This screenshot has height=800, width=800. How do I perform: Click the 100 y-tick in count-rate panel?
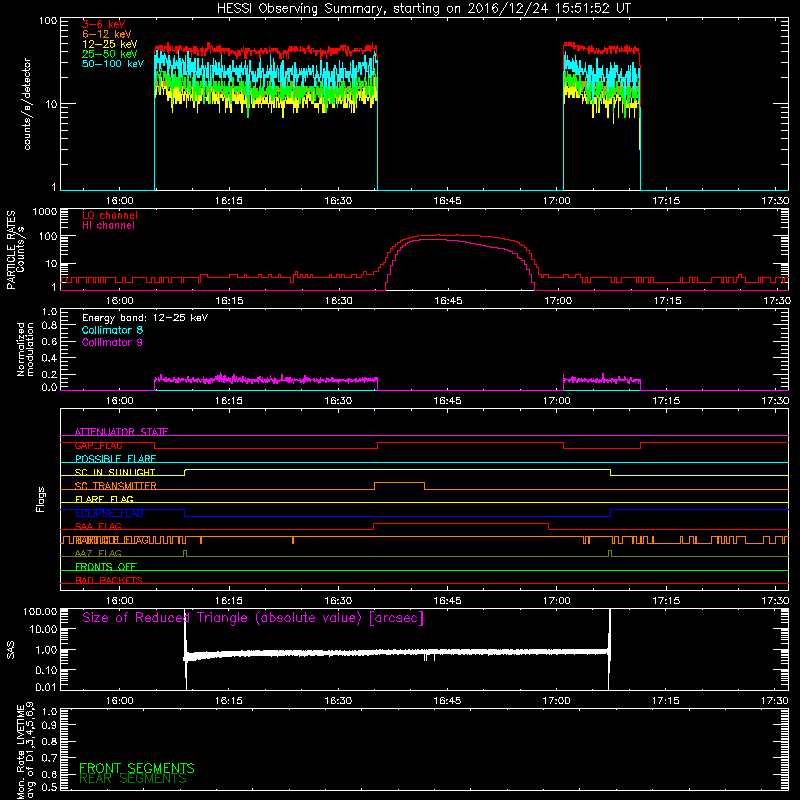pos(48,21)
